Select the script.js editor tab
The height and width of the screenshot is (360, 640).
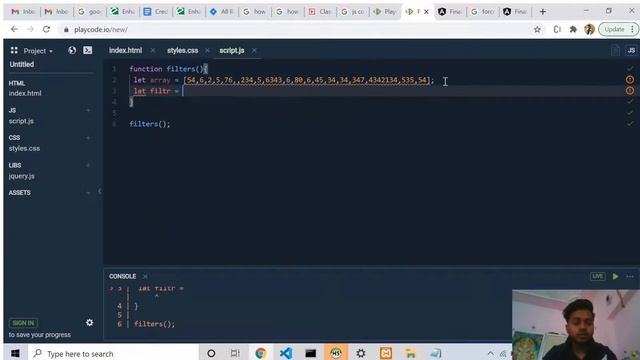231,51
